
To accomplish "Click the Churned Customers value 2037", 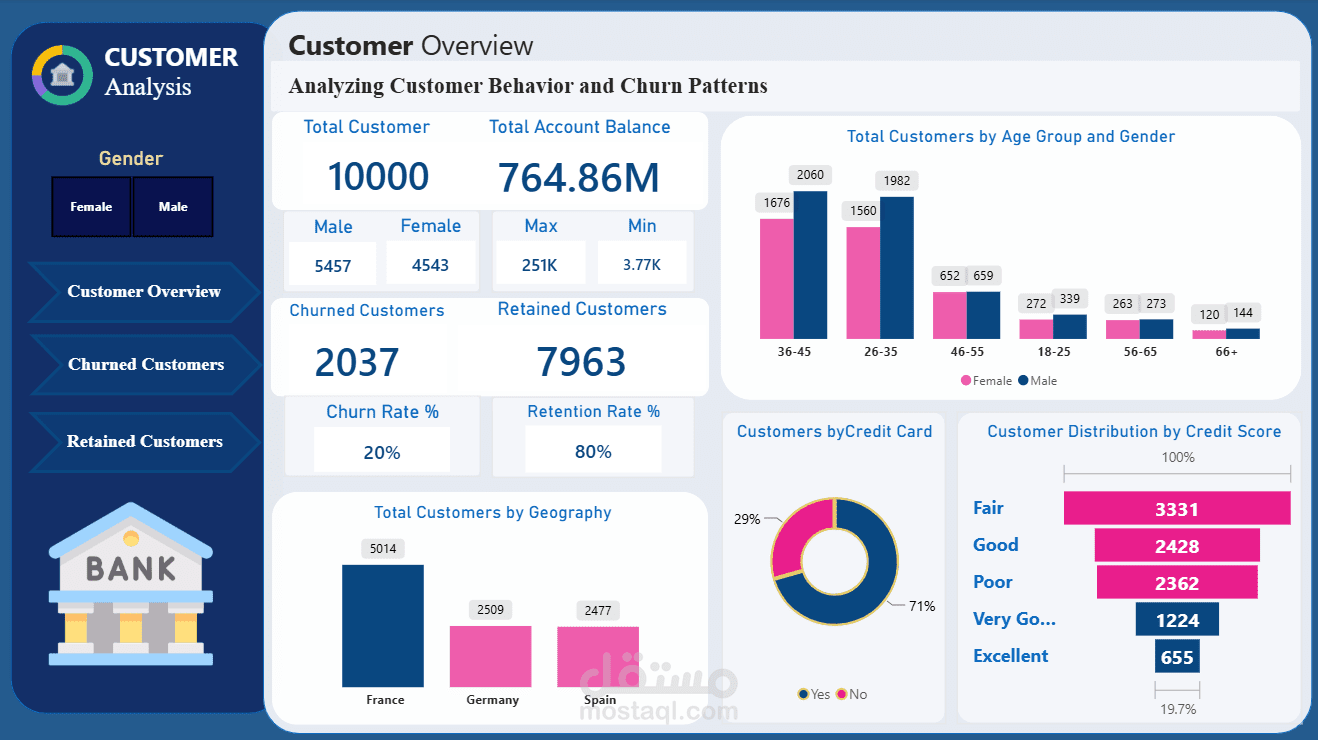I will [x=357, y=362].
